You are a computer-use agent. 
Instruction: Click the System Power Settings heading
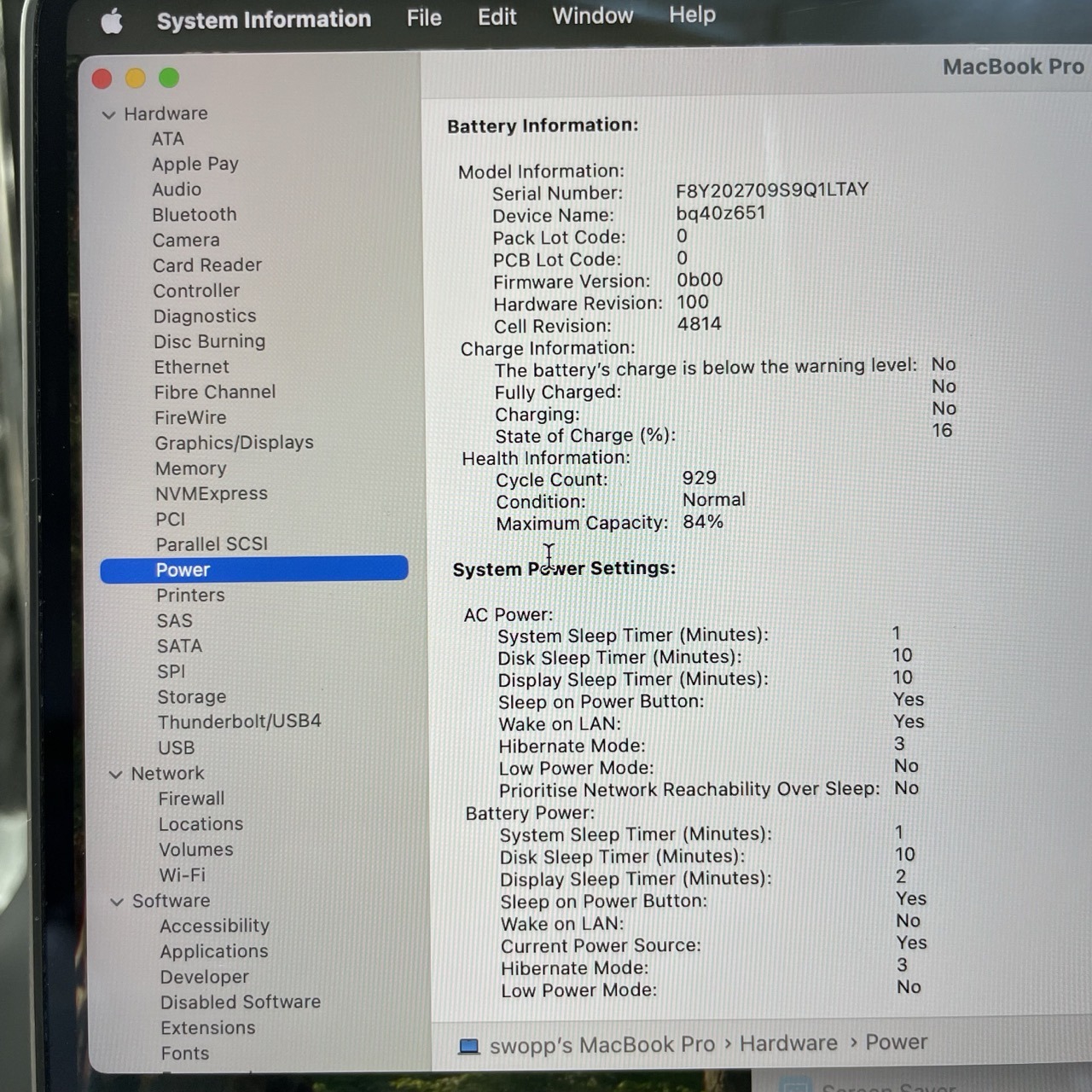(x=564, y=569)
